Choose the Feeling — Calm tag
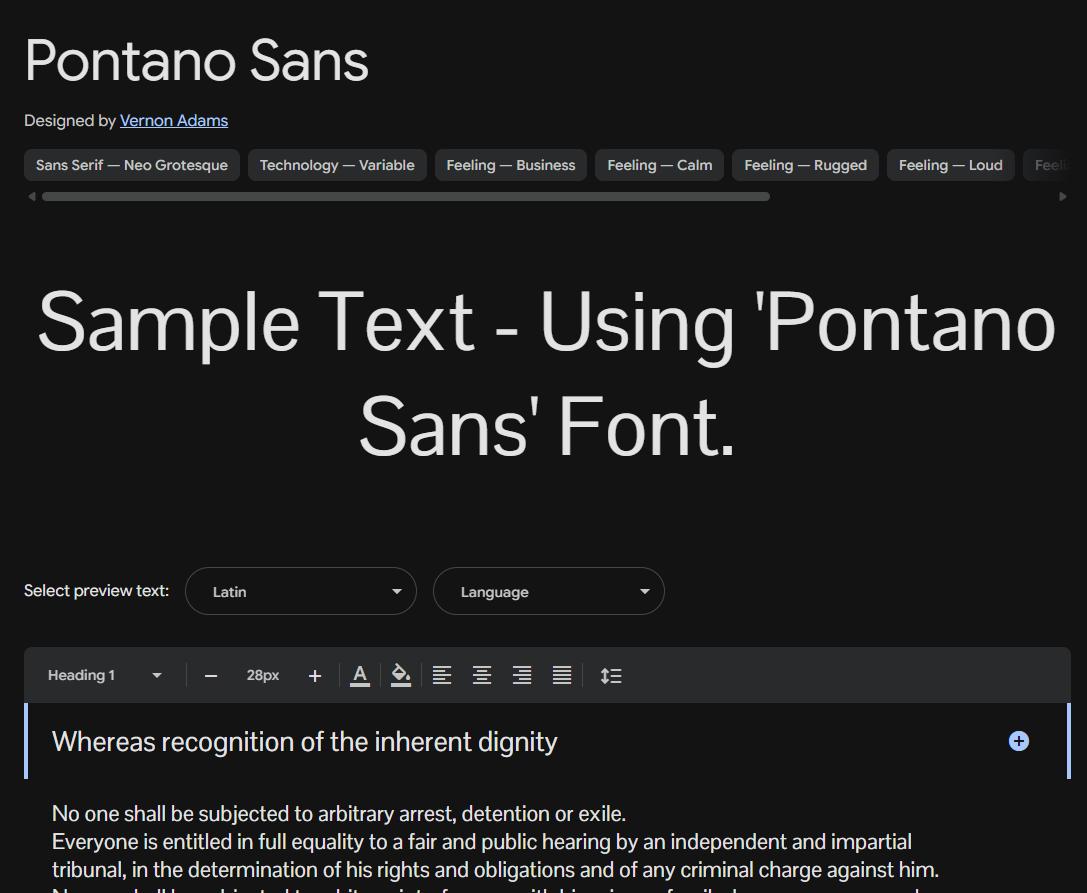The image size is (1087, 893). pyautogui.click(x=659, y=165)
